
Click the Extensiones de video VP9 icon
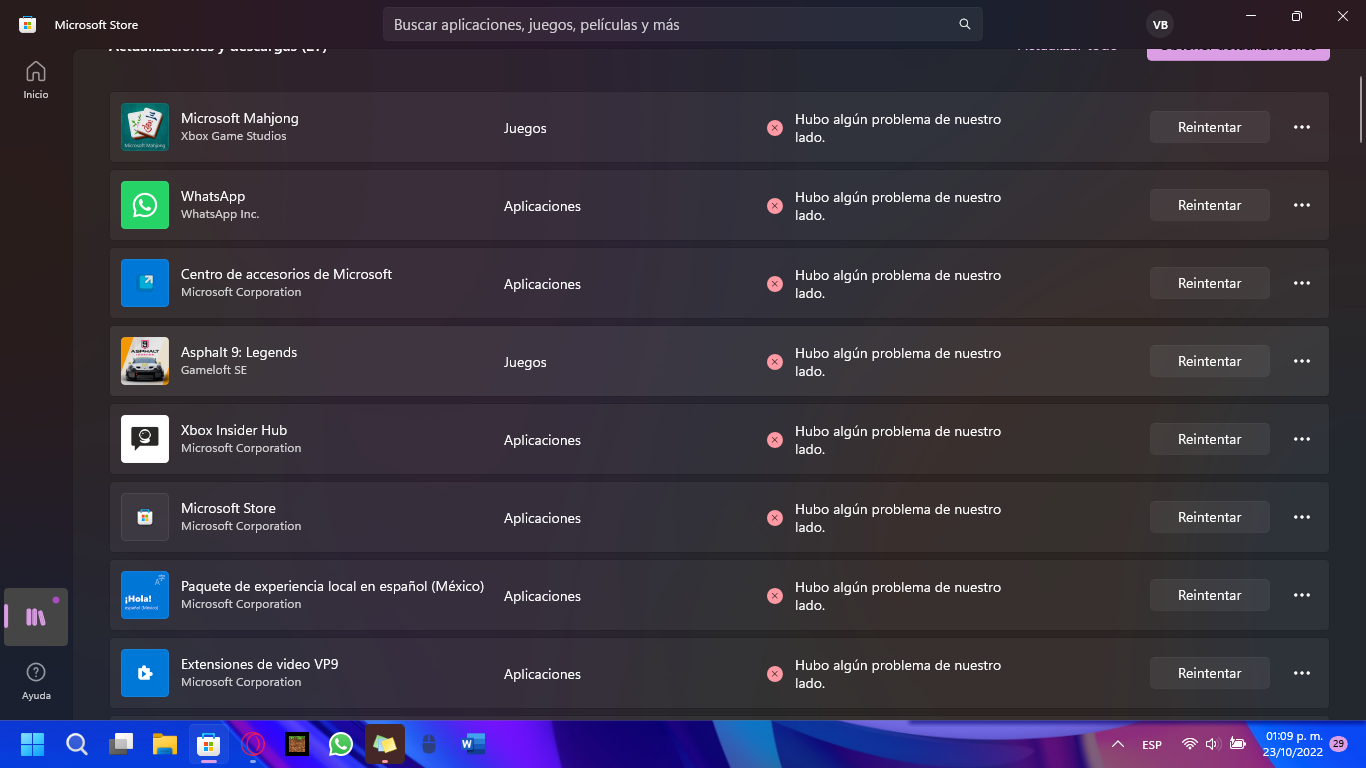coord(145,673)
